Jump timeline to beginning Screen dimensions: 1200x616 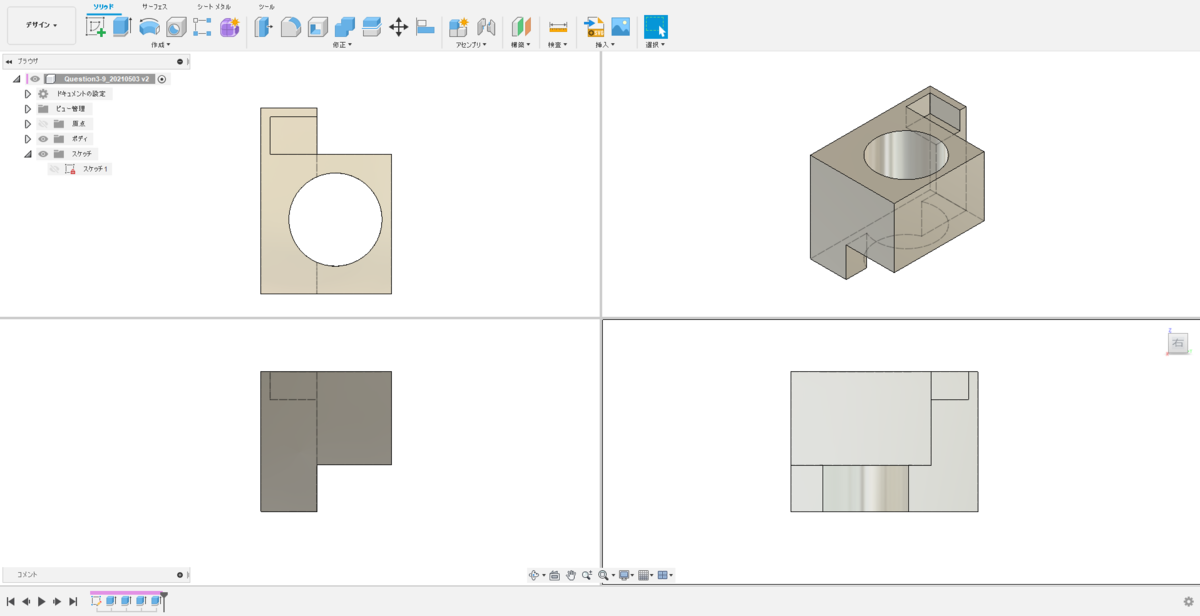pos(10,602)
